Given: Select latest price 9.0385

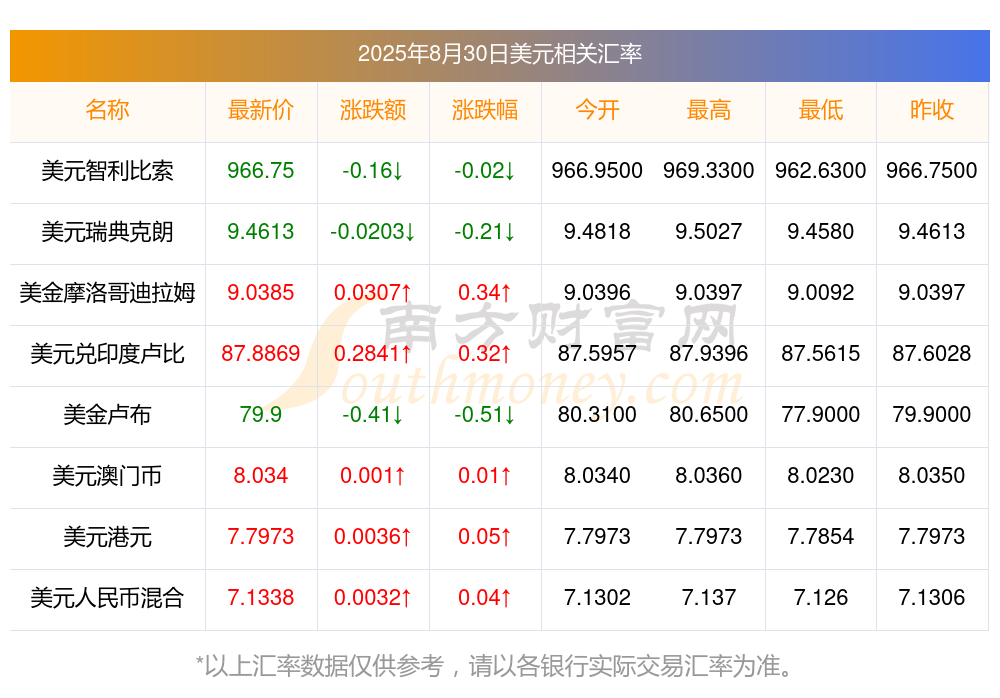Looking at the screenshot, I should (x=260, y=293).
